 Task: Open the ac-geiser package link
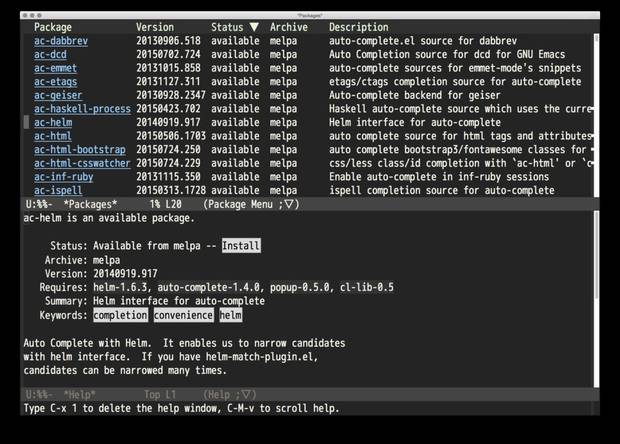point(58,95)
